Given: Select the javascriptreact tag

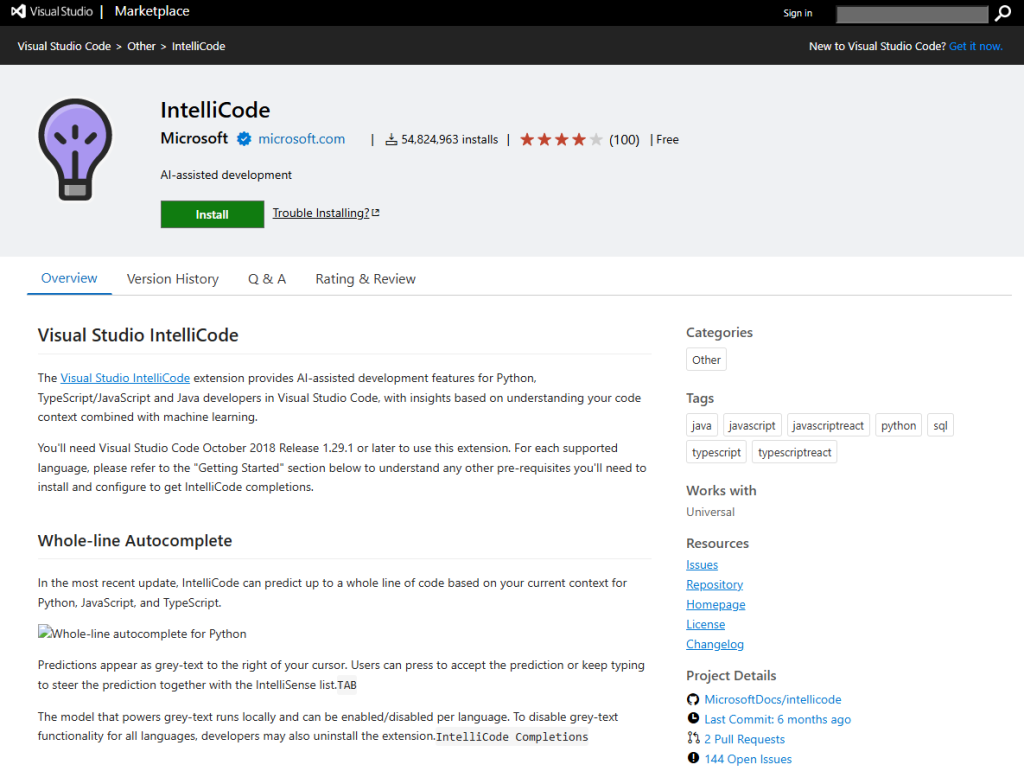Looking at the screenshot, I should (x=828, y=426).
